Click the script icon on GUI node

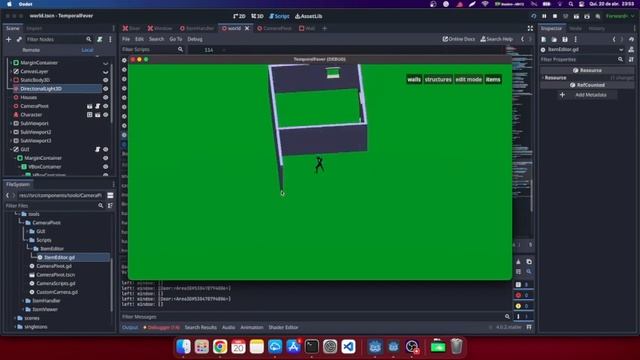pyautogui.click(x=97, y=149)
